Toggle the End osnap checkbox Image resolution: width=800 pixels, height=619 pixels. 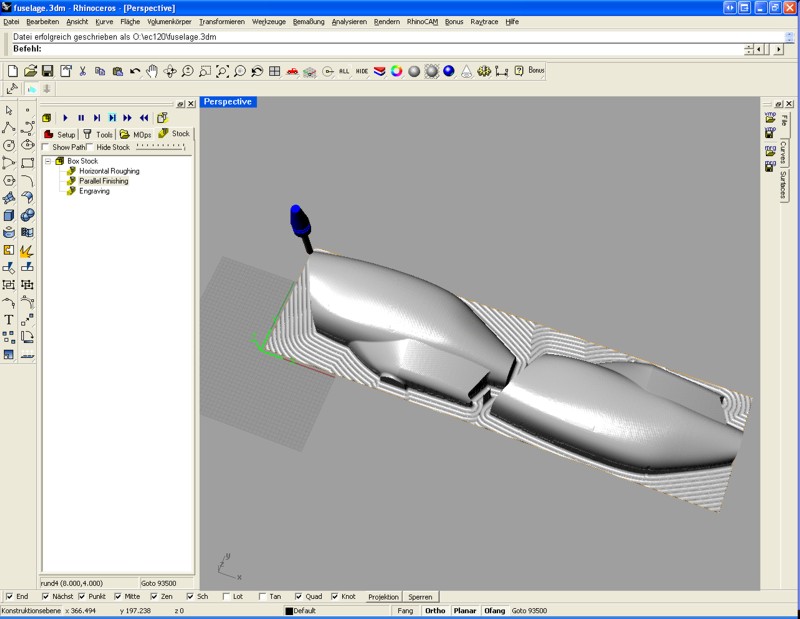click(x=9, y=596)
